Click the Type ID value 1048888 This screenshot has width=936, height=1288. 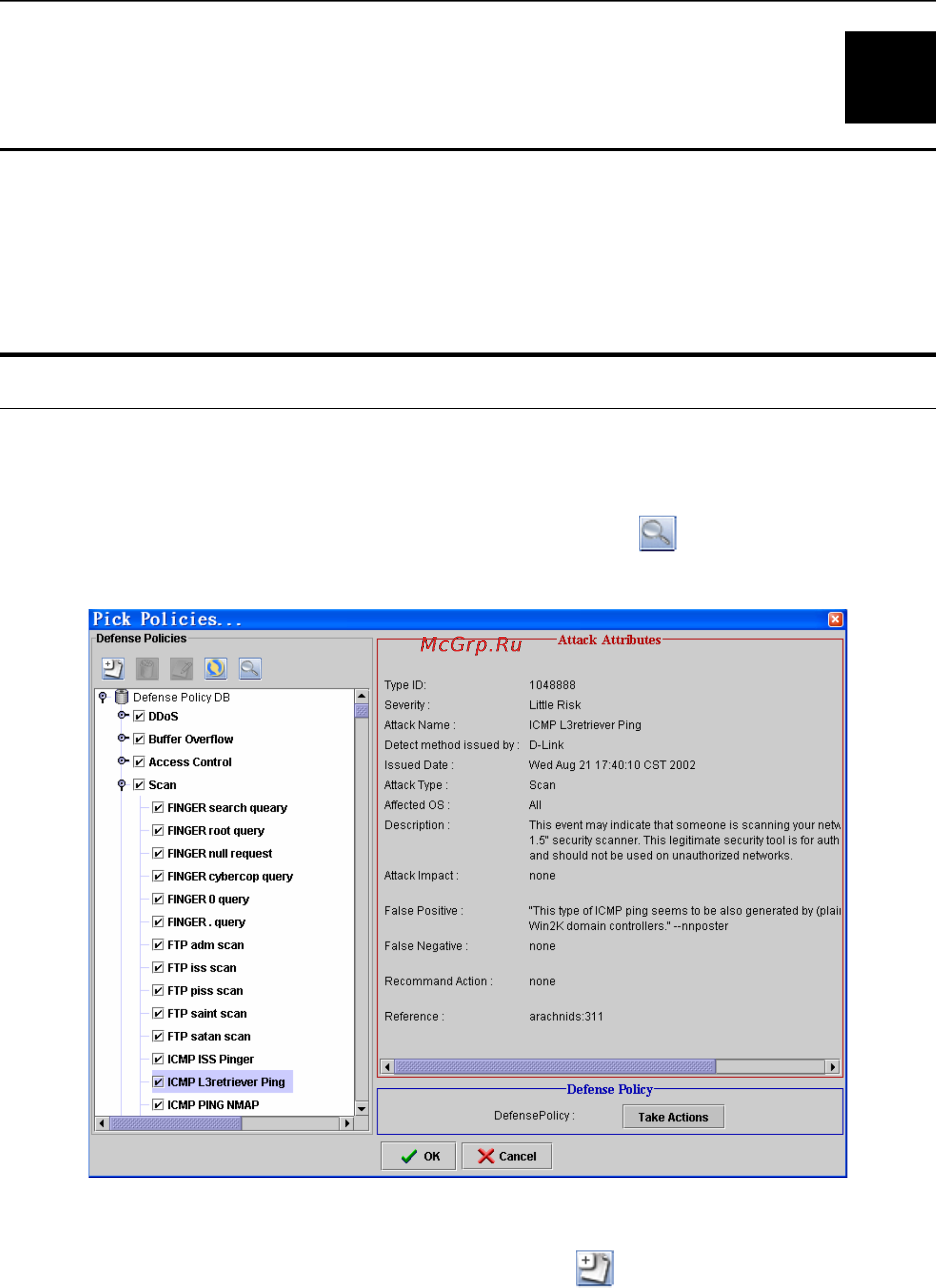point(552,685)
